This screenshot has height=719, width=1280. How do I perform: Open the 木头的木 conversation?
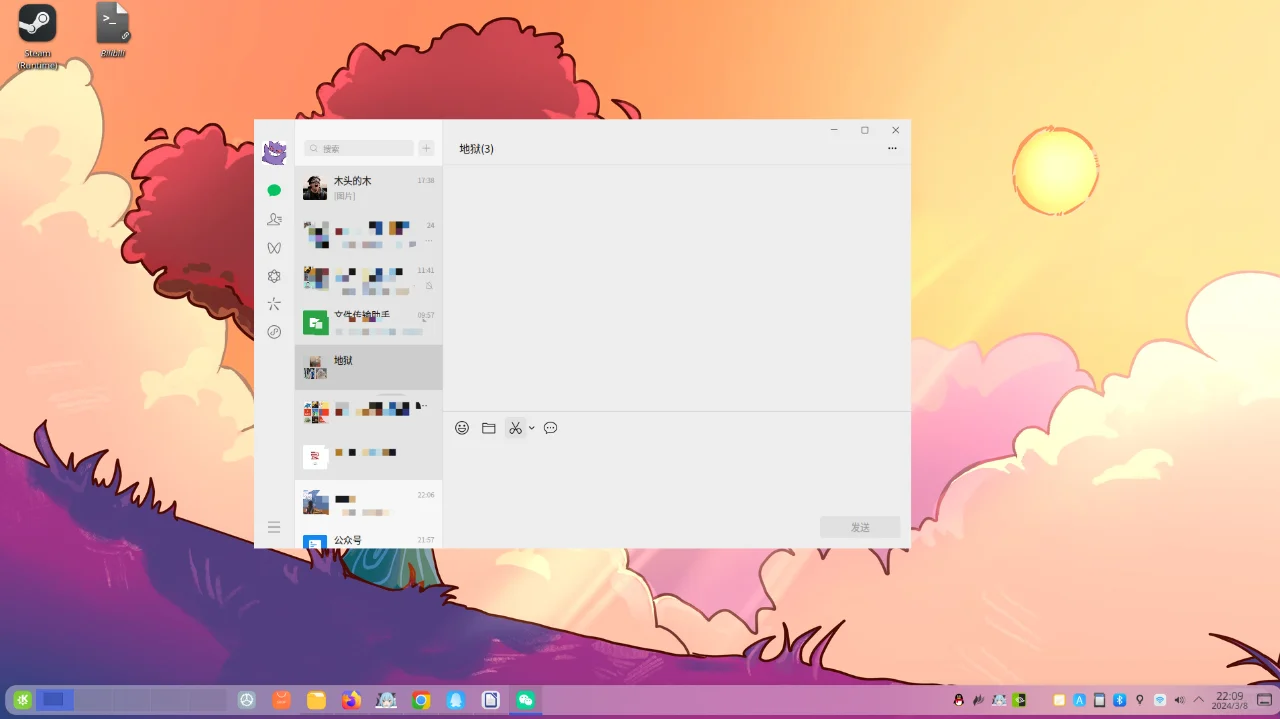coord(368,188)
